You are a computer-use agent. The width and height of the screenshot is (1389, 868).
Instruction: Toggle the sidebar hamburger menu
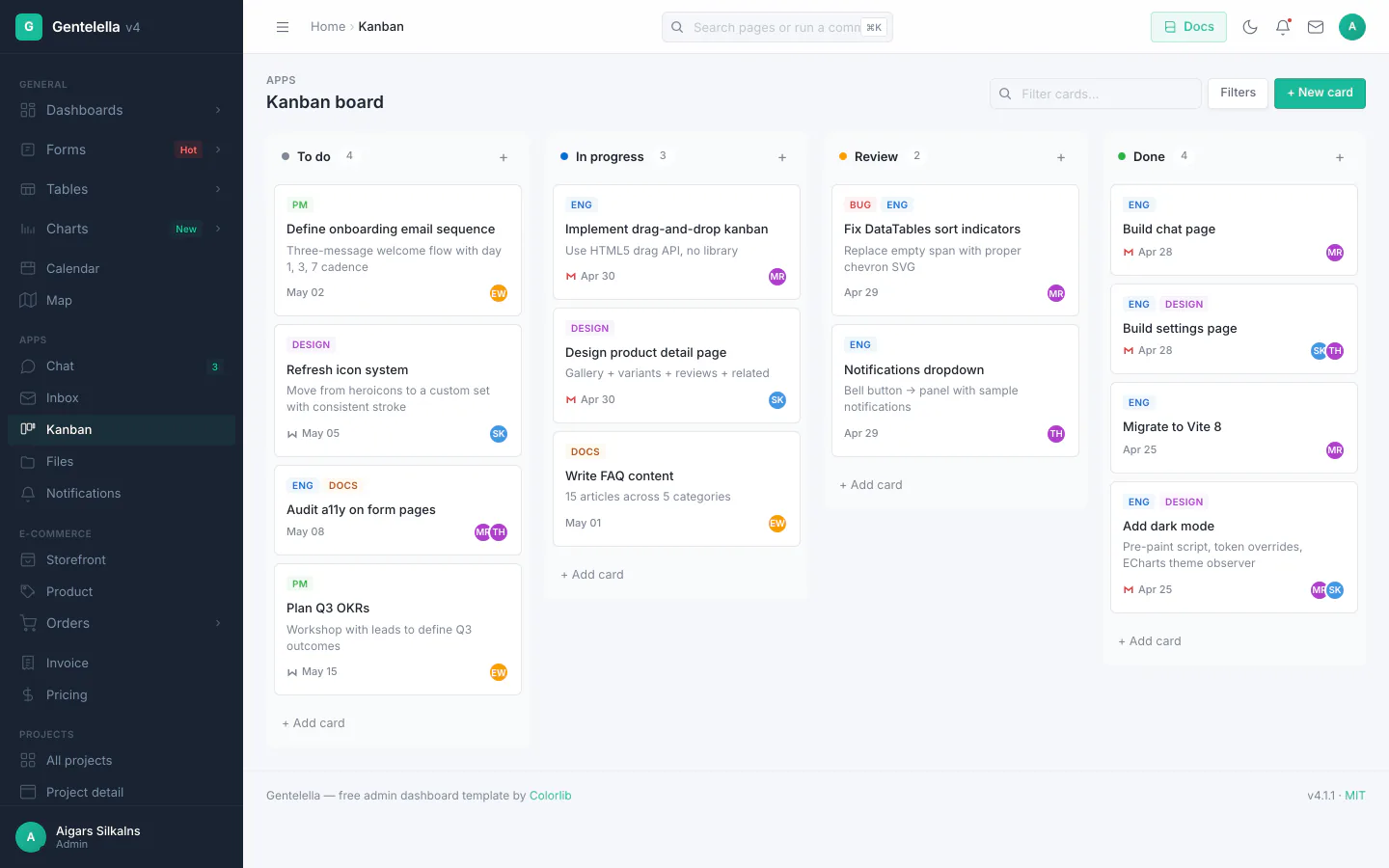pyautogui.click(x=283, y=27)
